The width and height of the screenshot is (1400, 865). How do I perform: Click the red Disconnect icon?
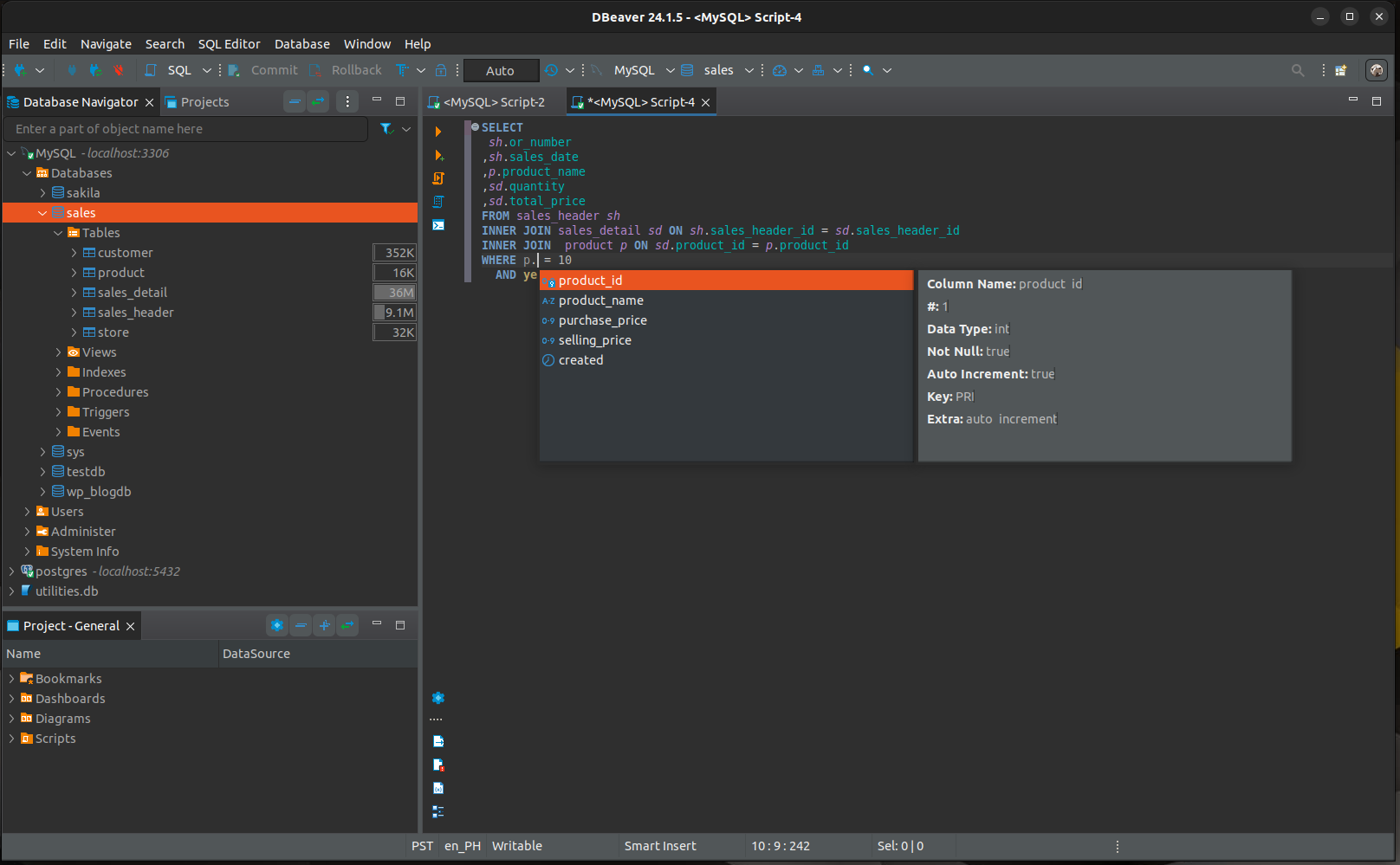[x=119, y=70]
